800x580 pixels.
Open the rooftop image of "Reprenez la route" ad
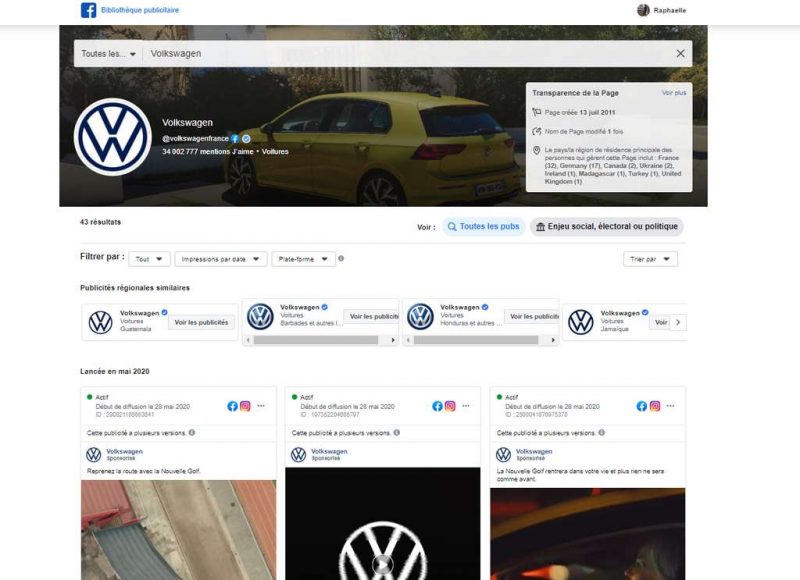coord(179,530)
